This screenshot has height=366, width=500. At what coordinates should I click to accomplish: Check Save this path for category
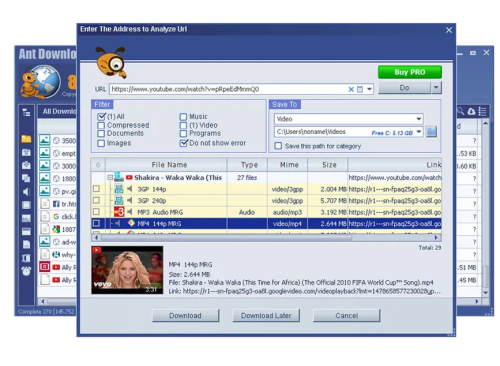pos(278,146)
